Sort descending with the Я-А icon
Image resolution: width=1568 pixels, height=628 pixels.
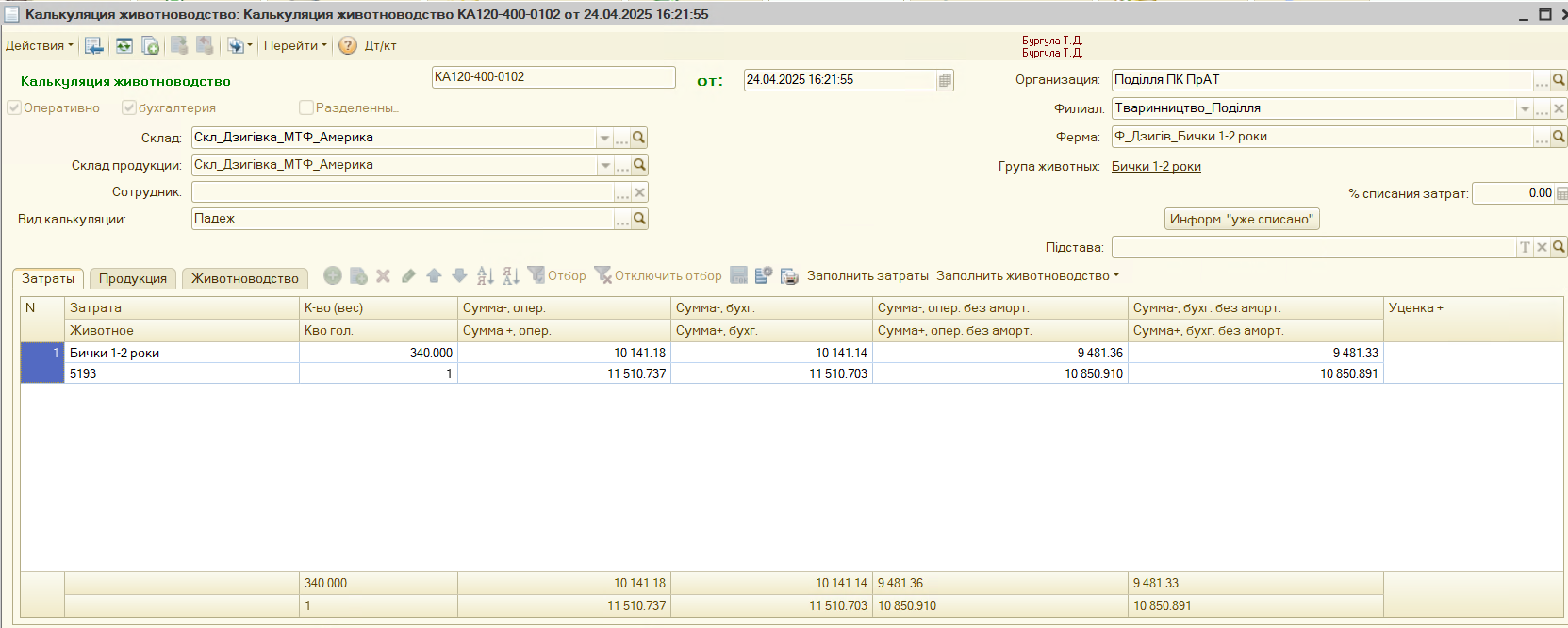coord(510,275)
